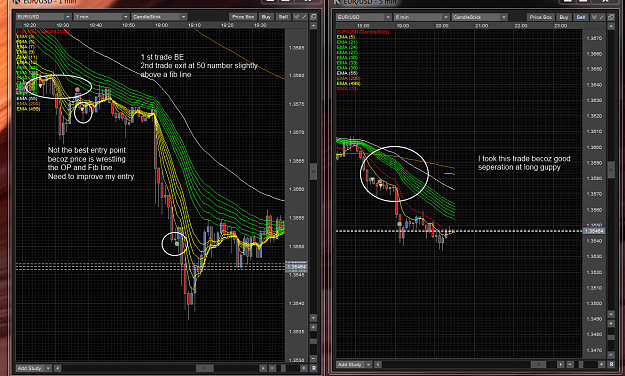
Task: Click vertical zoom in plus, 5 min chart
Action: [611, 324]
